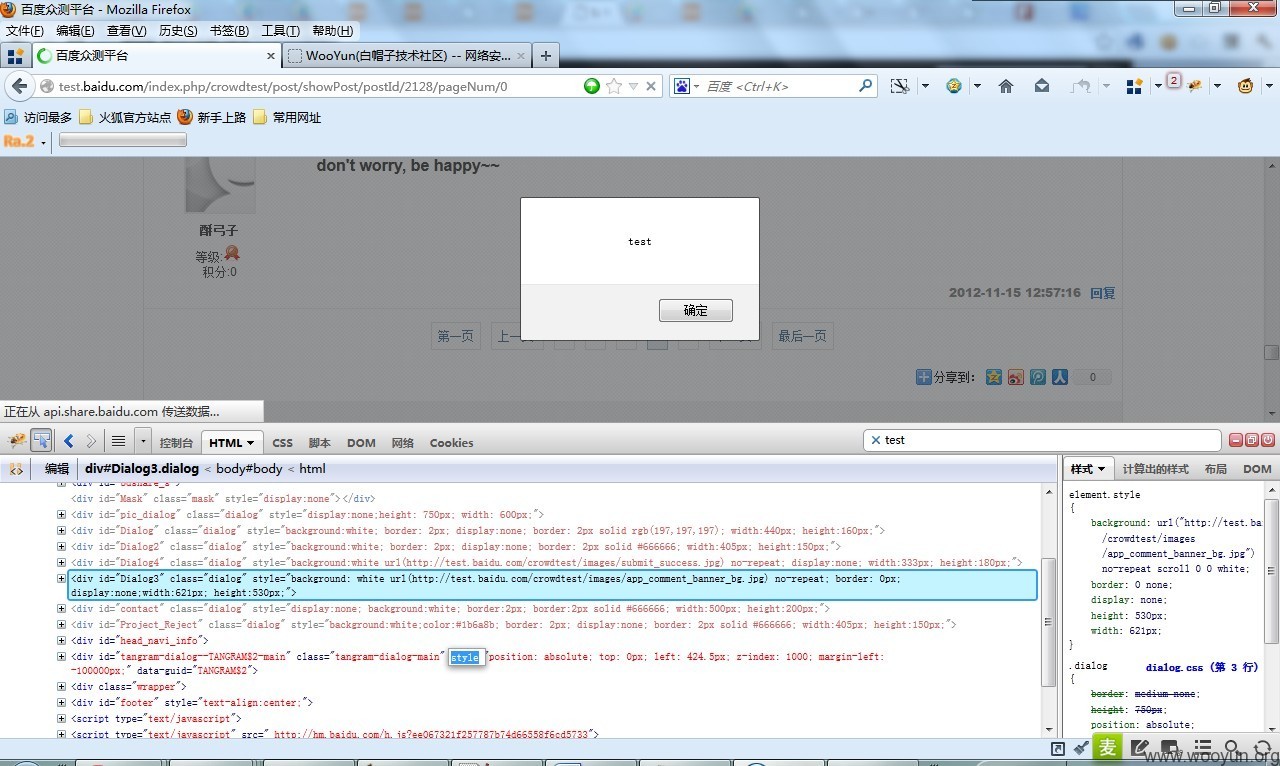This screenshot has height=766, width=1280.
Task: Click the URL address field
Action: point(310,87)
